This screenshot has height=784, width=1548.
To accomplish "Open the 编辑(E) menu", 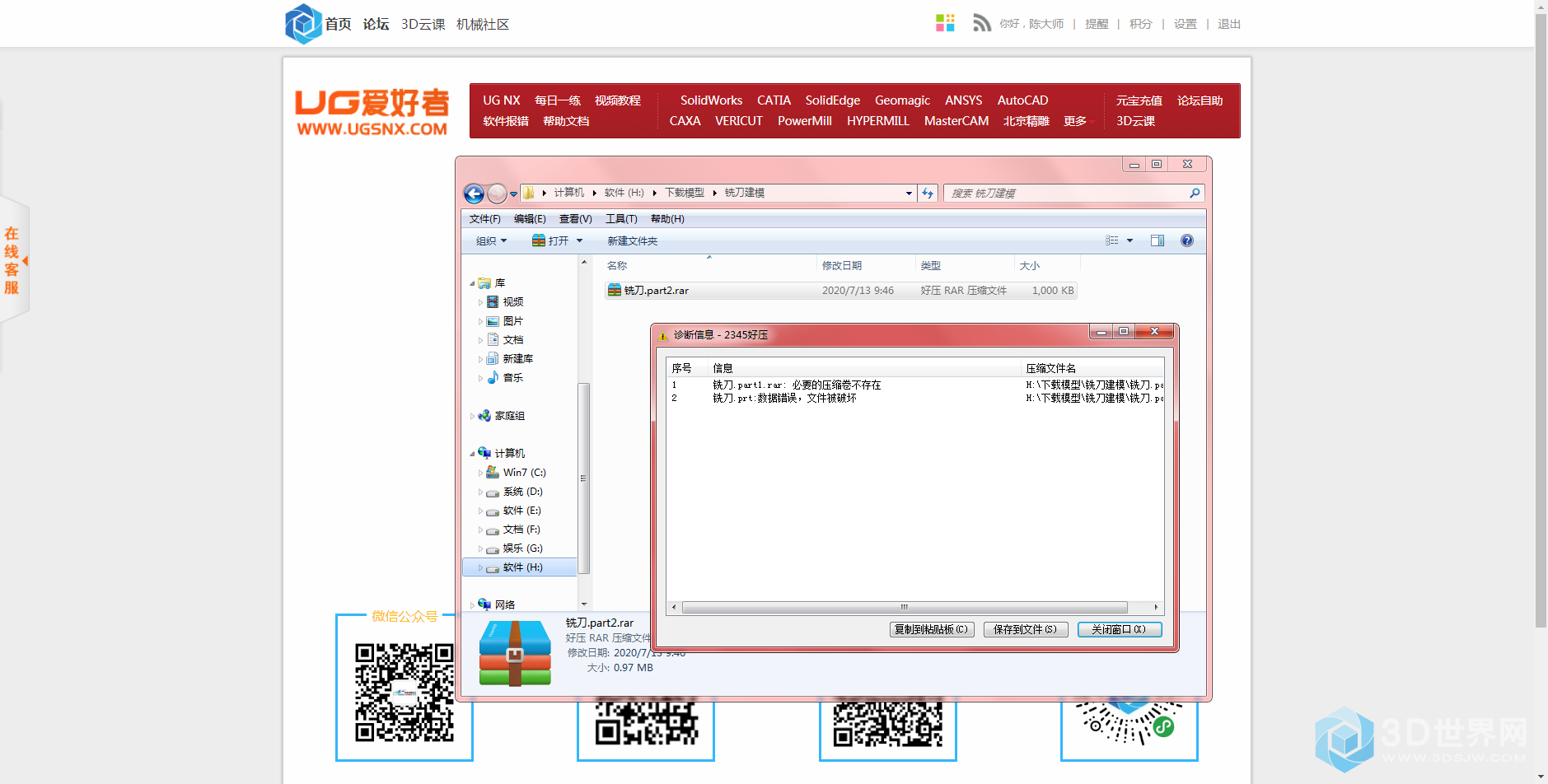I will click(530, 219).
